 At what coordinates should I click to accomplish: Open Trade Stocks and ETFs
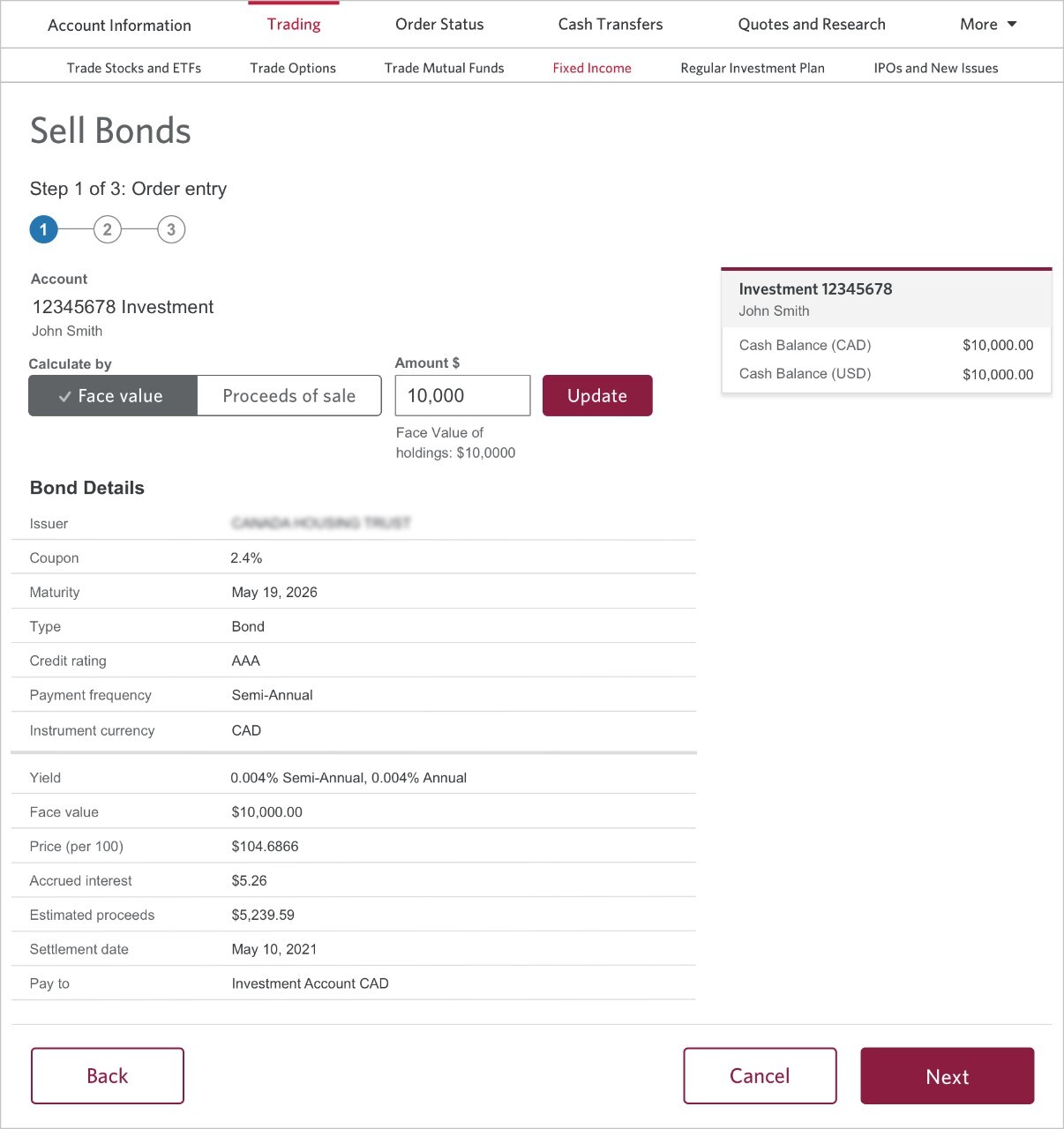(x=134, y=68)
